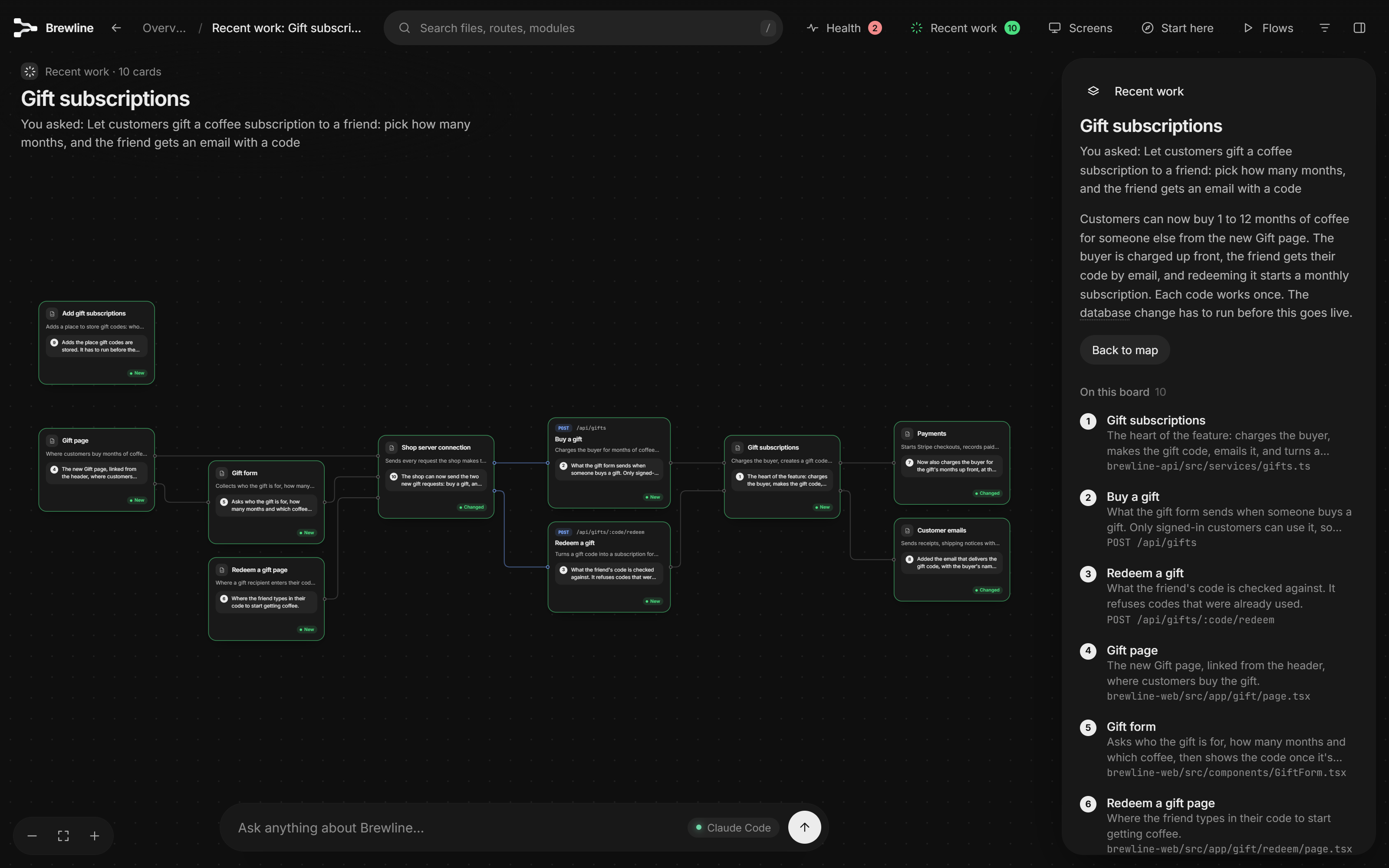The width and height of the screenshot is (1389, 868).
Task: Focus the Search files, routes, modules field
Action: (583, 27)
